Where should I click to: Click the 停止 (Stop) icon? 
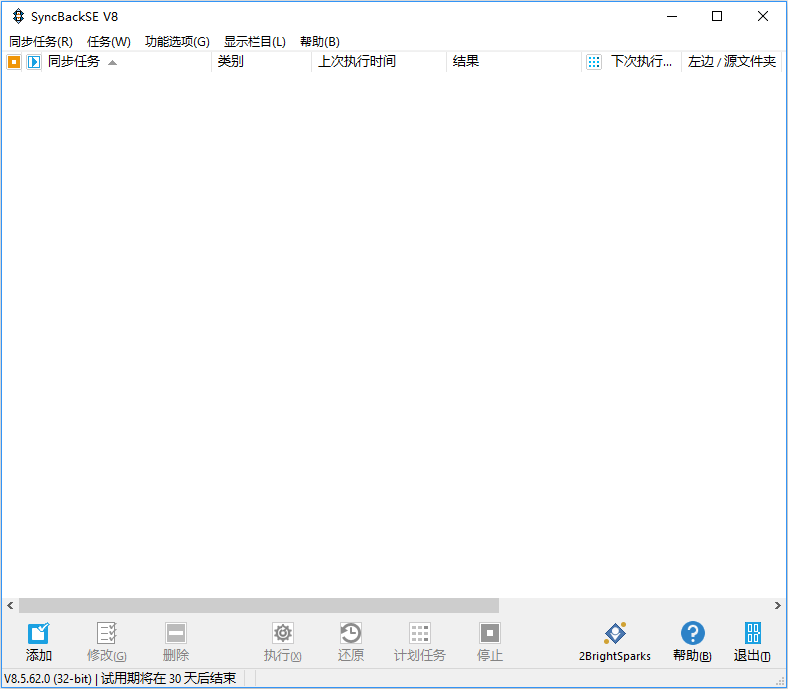[489, 633]
